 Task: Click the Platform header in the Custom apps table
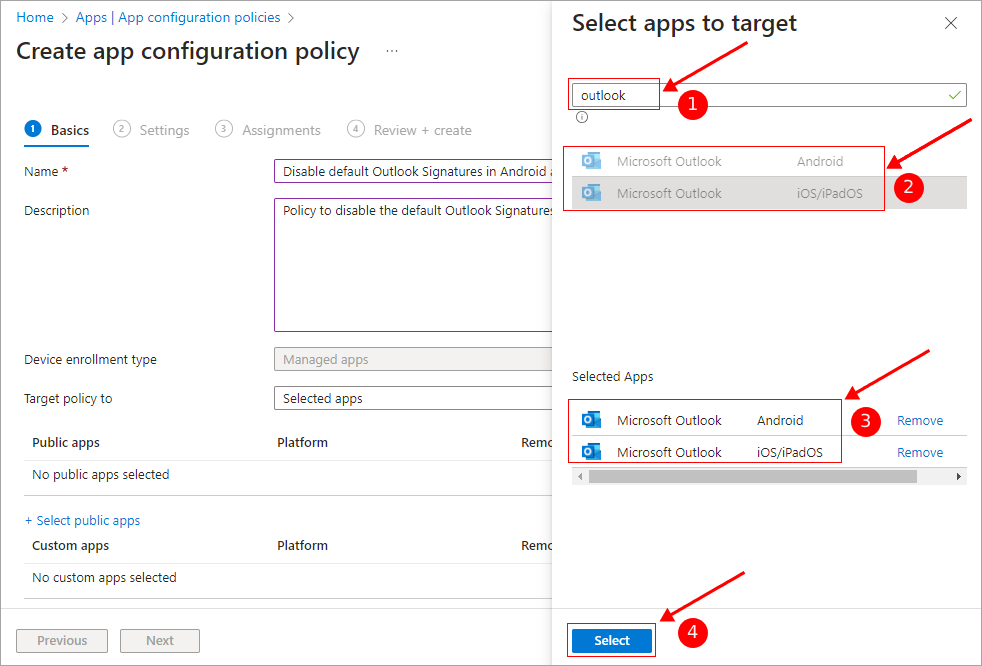click(x=302, y=545)
